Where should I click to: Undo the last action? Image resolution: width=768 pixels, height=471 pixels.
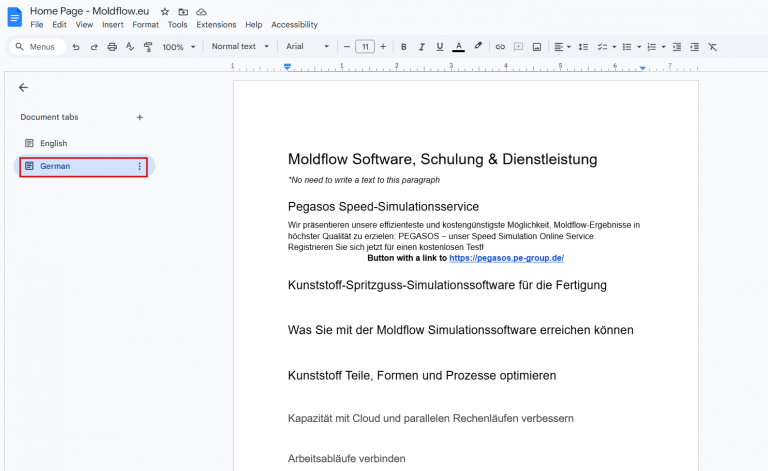pyautogui.click(x=76, y=47)
